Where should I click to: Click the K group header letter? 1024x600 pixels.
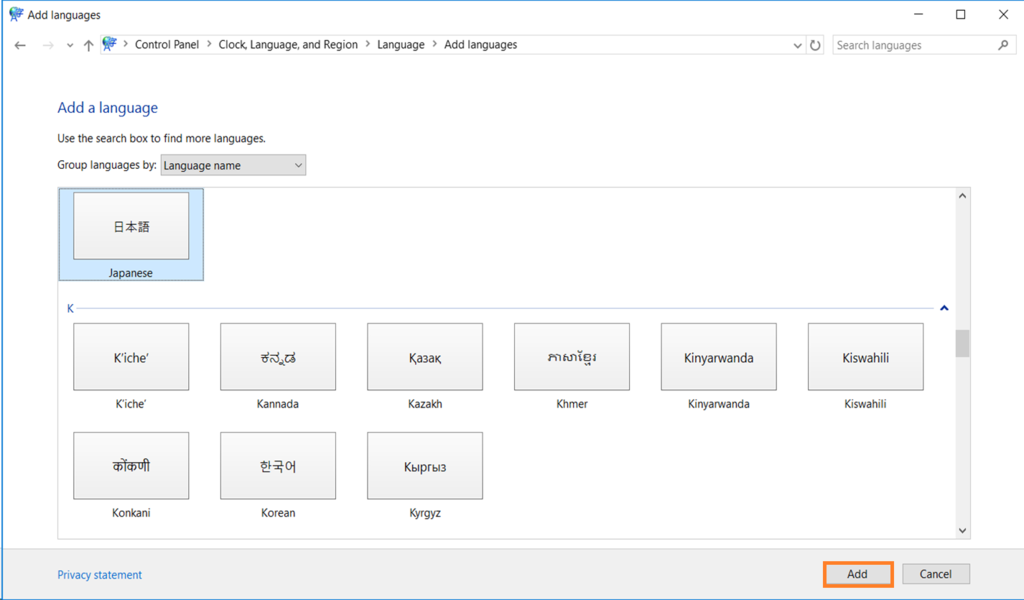[x=70, y=308]
